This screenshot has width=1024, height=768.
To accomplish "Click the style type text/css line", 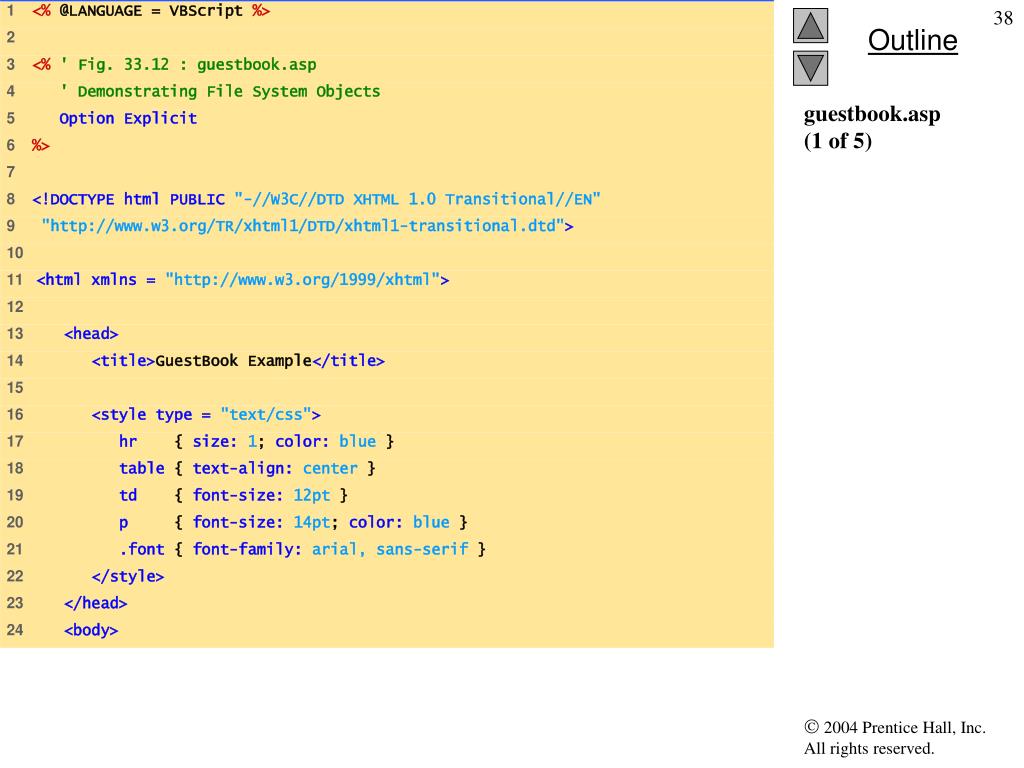I will point(206,415).
